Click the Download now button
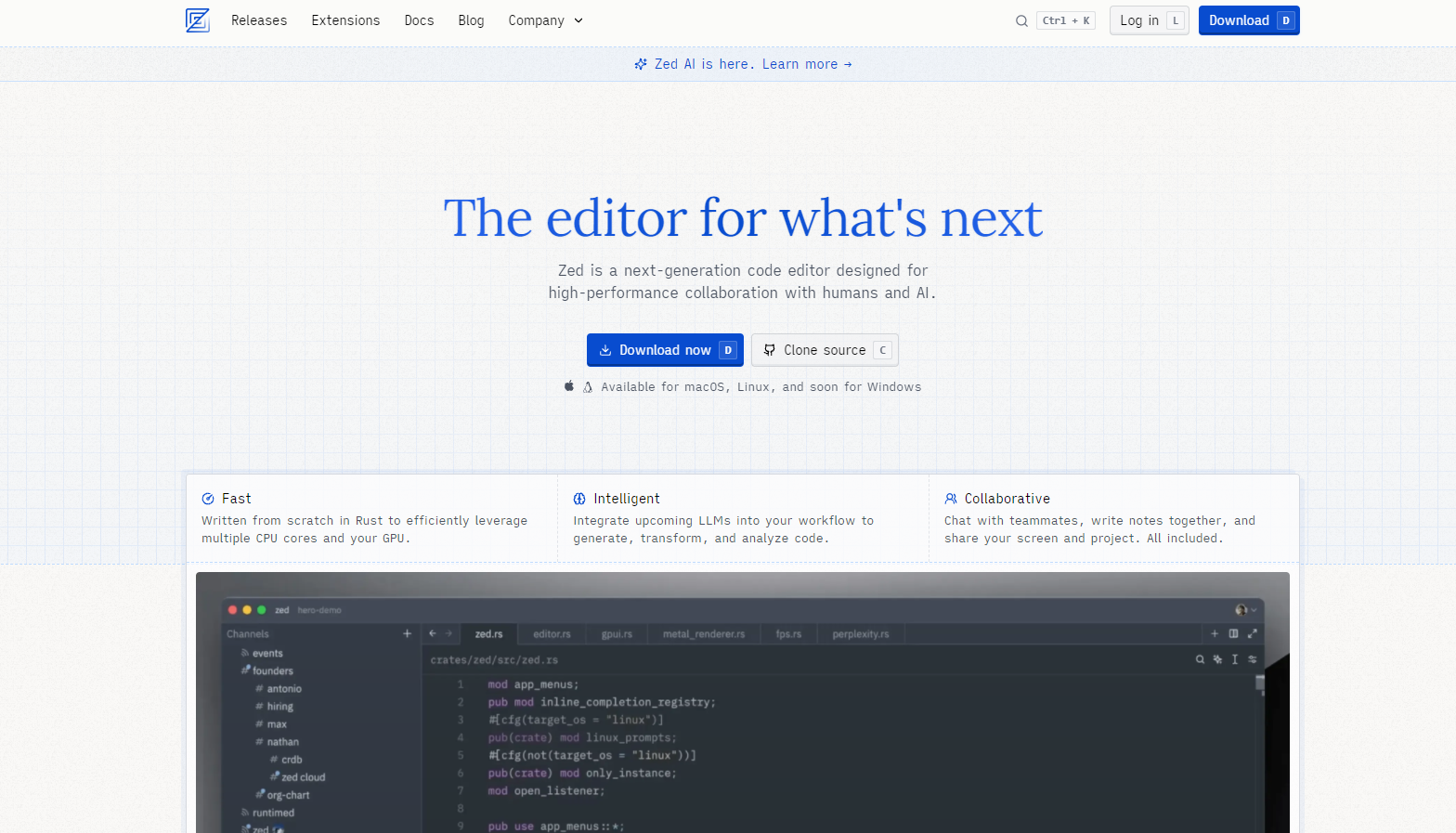The height and width of the screenshot is (833, 1456). [x=665, y=350]
